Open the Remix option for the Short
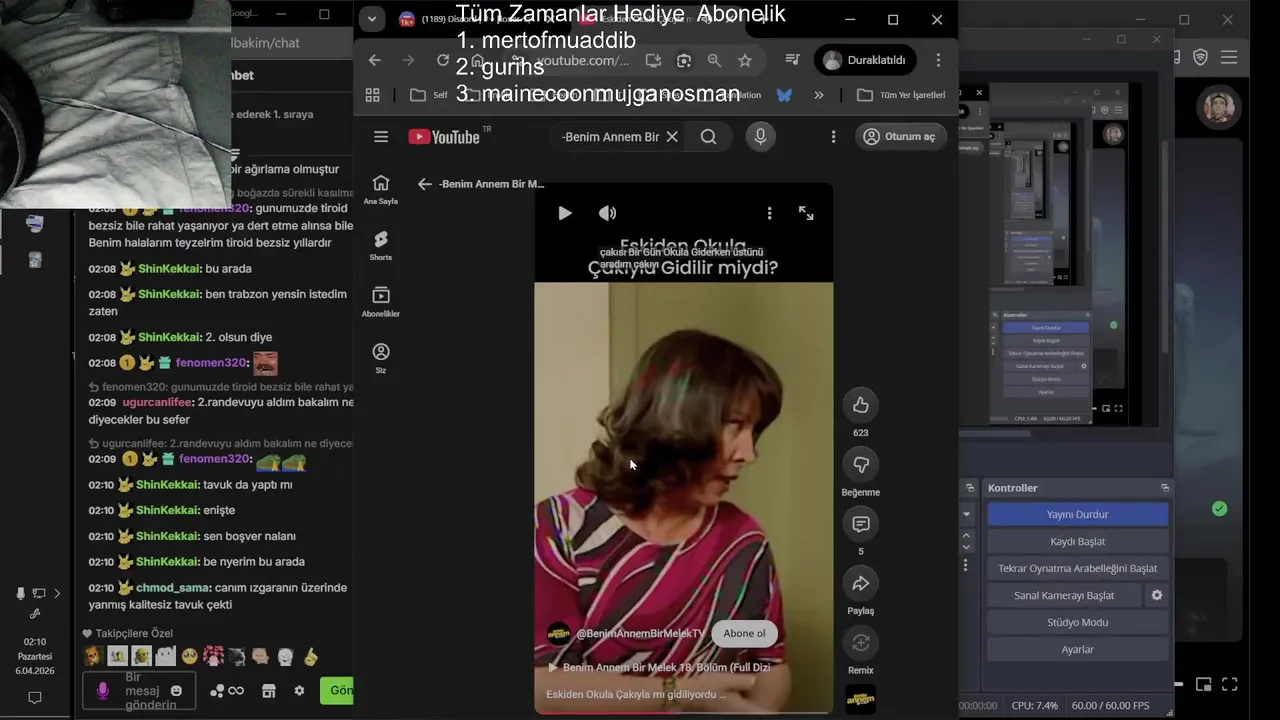The image size is (1280, 720). (x=860, y=643)
